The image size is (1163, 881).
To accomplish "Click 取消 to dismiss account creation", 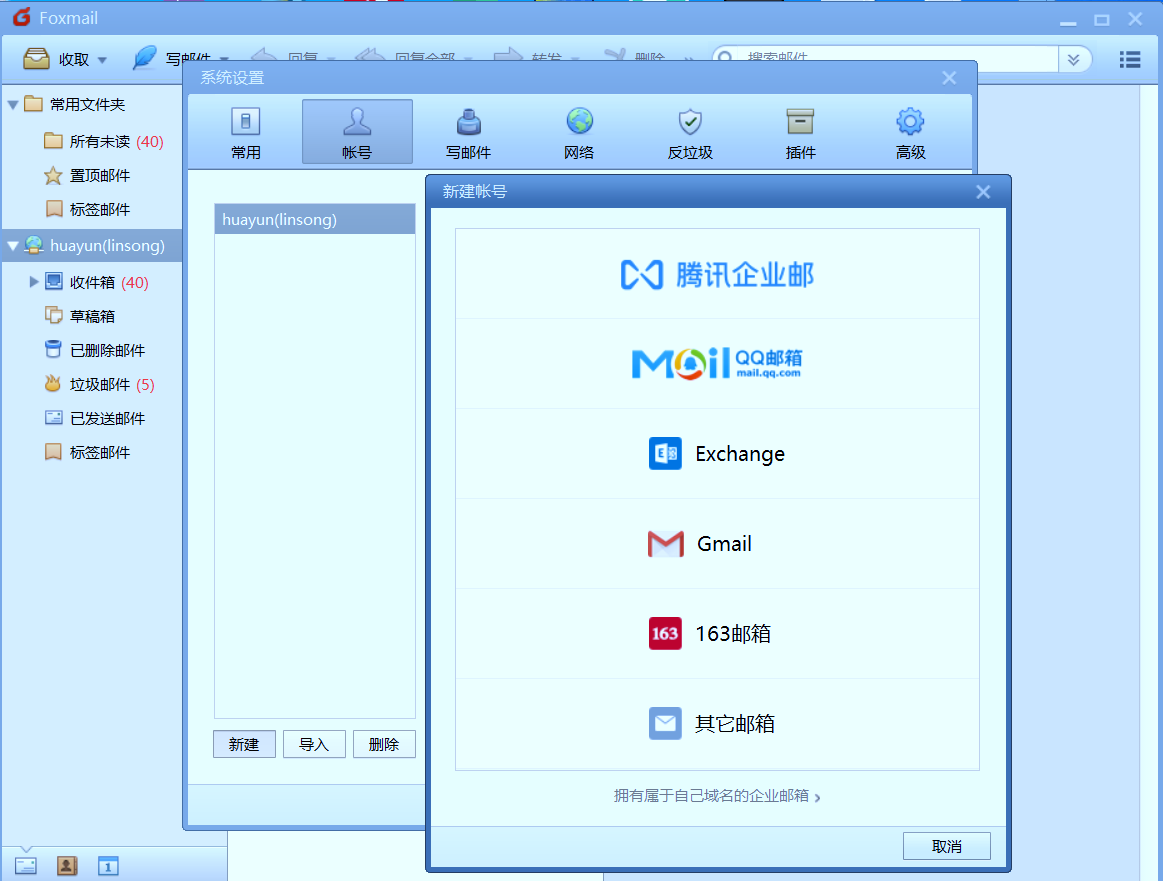I will pos(946,845).
